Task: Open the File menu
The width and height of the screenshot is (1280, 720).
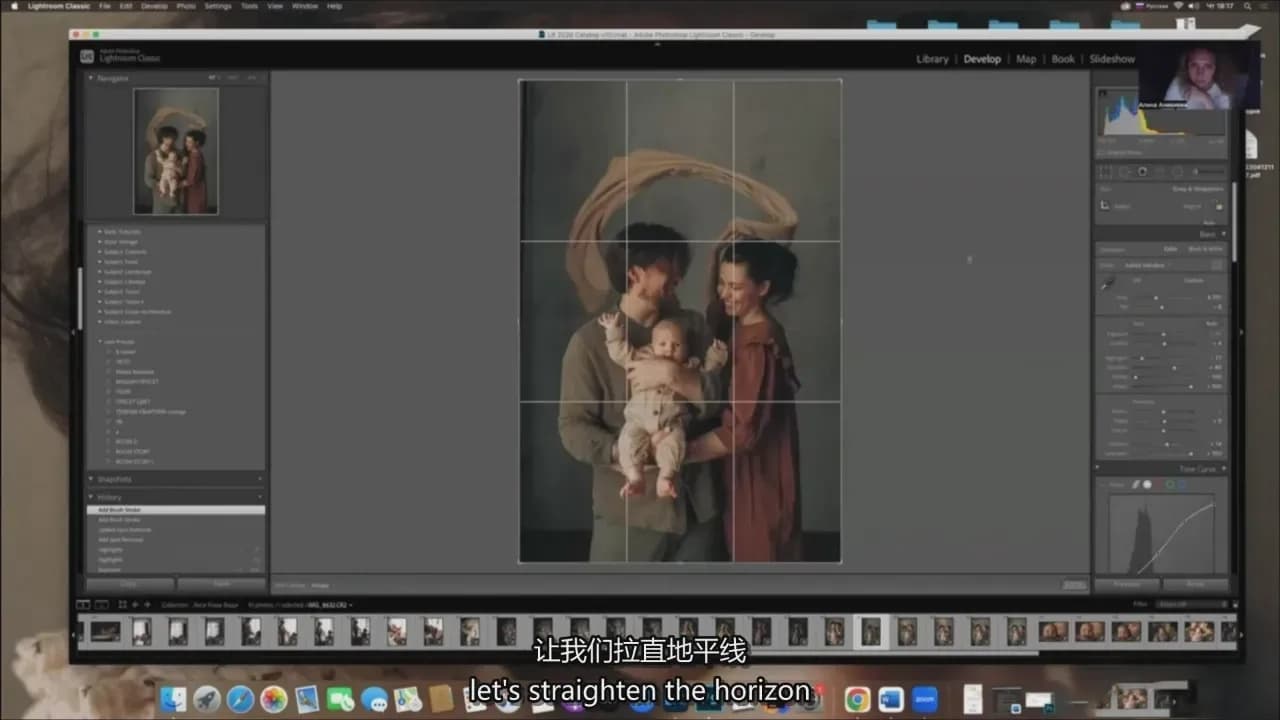Action: point(105,6)
